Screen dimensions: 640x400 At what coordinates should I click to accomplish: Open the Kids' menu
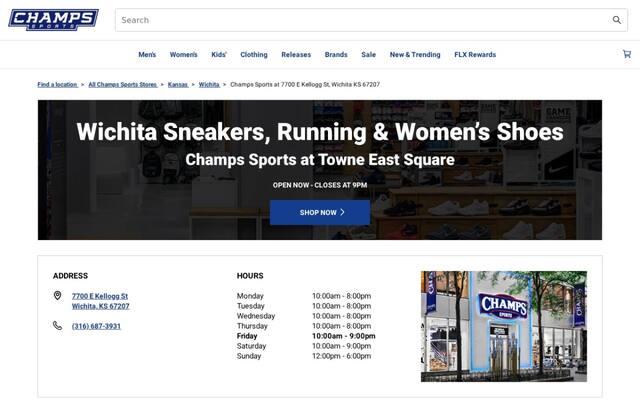tap(219, 55)
